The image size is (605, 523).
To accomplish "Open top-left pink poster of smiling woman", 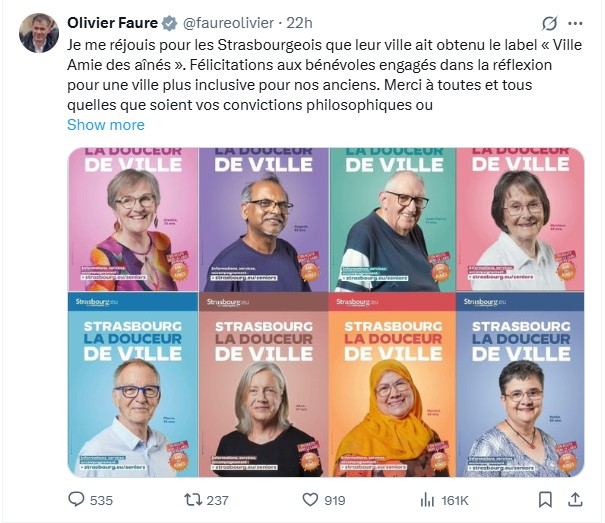I will point(132,220).
